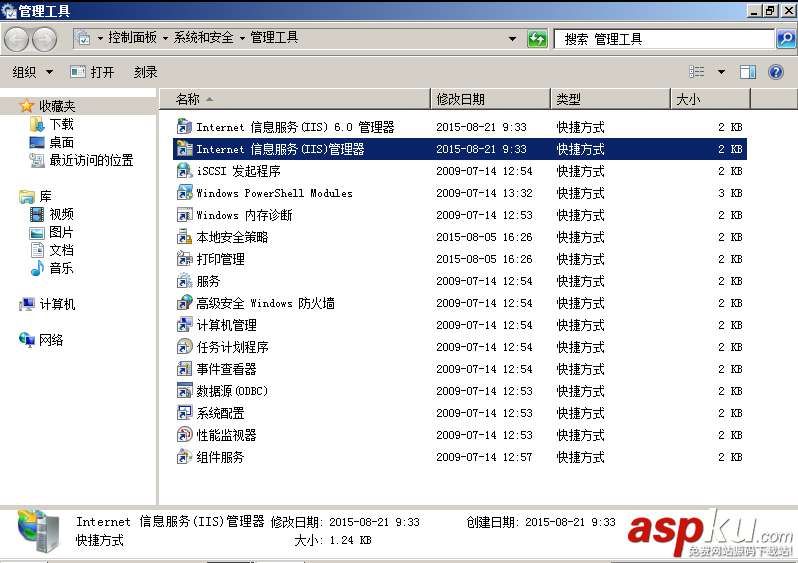Image resolution: width=798 pixels, height=563 pixels.
Task: Click the change view icon
Action: coord(697,72)
